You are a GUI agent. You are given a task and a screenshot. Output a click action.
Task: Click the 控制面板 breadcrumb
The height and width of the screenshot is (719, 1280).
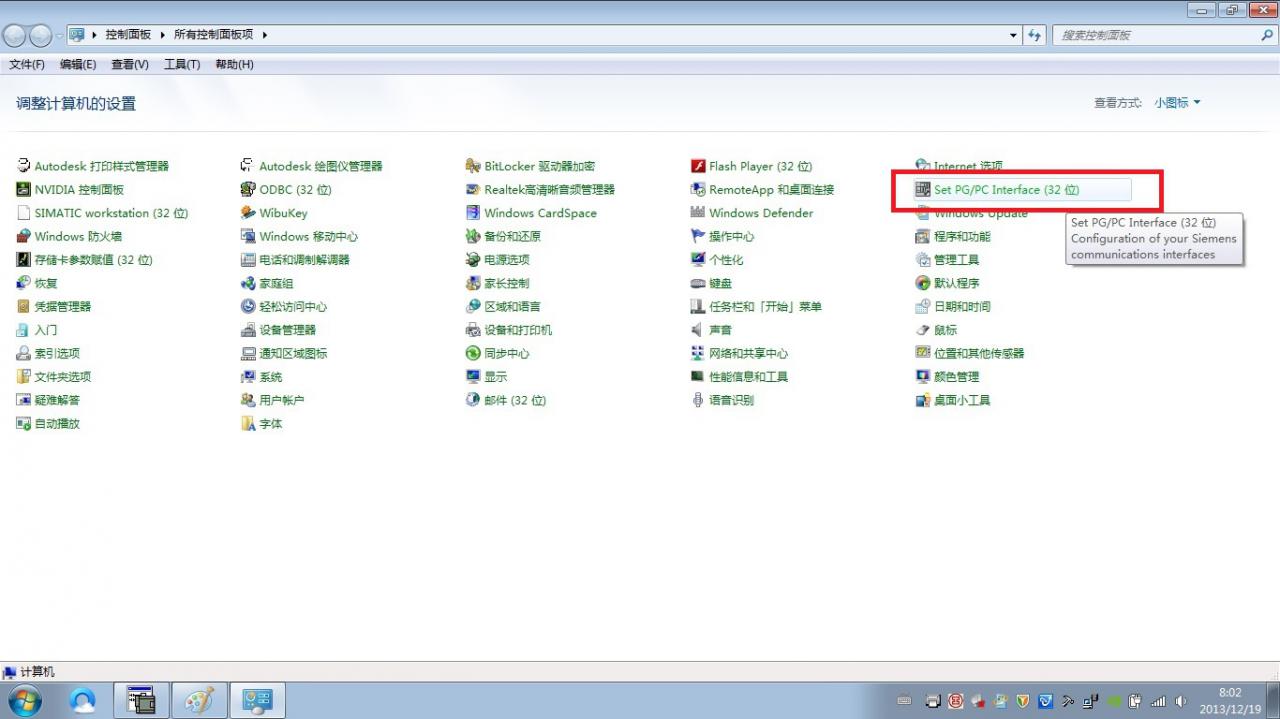128,35
